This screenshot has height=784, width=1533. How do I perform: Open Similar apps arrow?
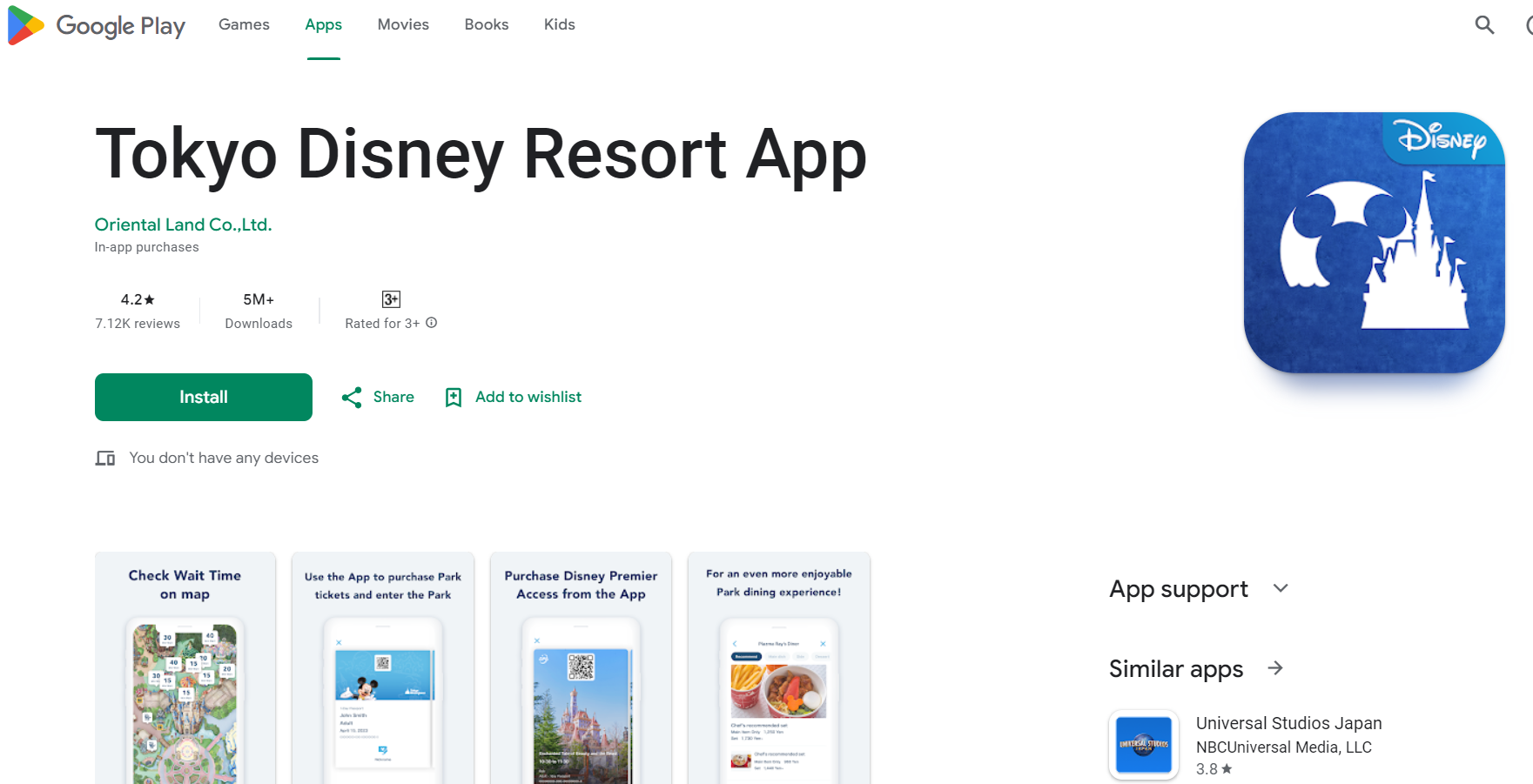pyautogui.click(x=1275, y=668)
